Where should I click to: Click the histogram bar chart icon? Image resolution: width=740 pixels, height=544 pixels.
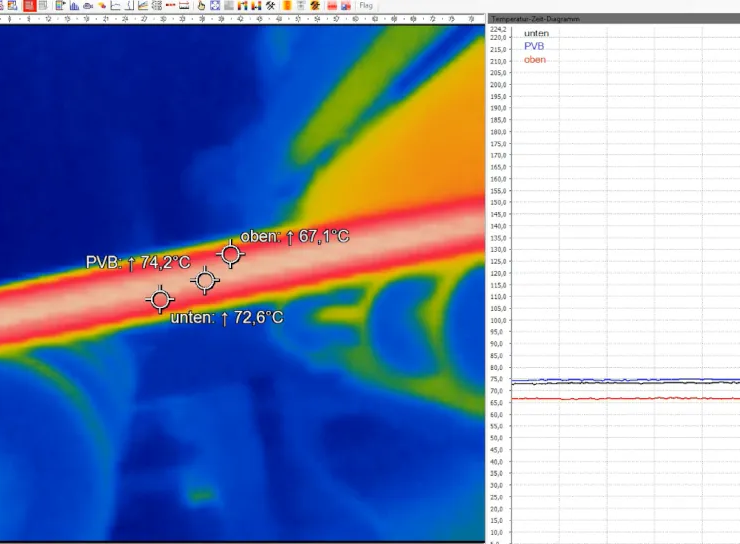click(75, 6)
